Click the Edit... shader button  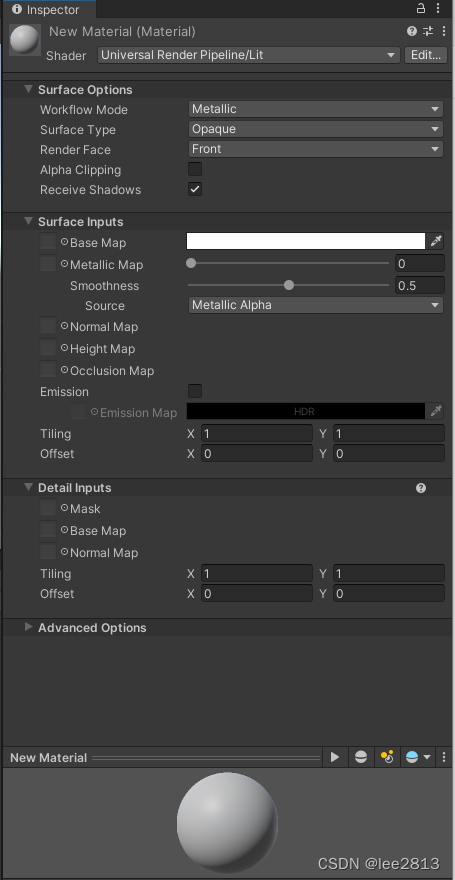click(x=426, y=55)
